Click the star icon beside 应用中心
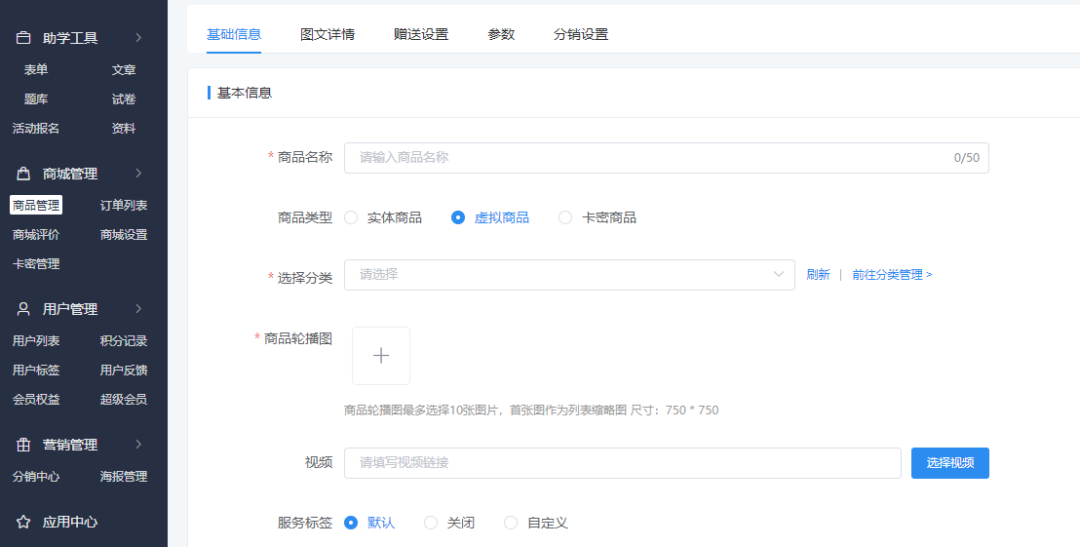1080x547 pixels. [x=23, y=522]
